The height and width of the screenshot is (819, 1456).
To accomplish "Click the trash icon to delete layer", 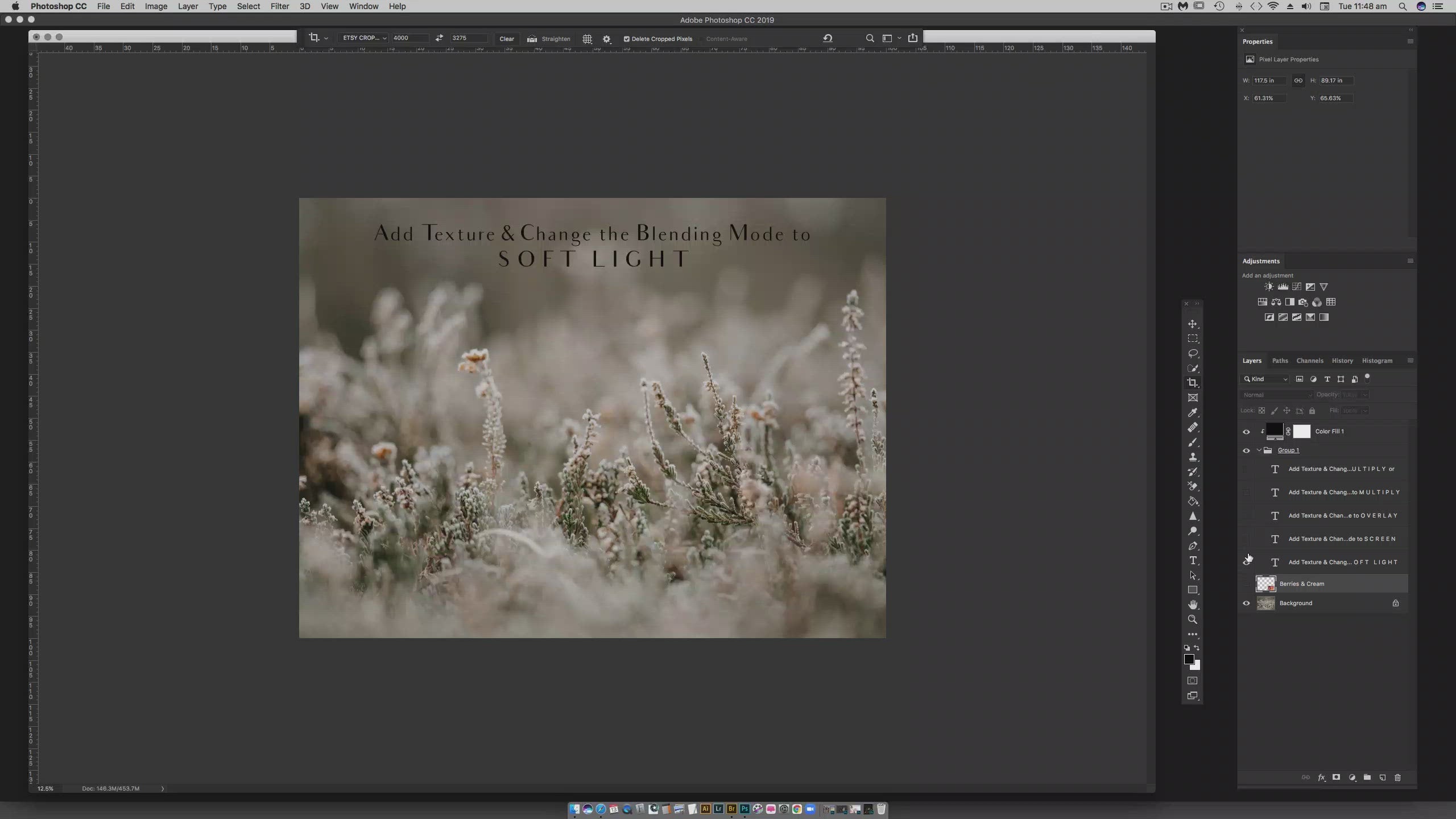I will pos(1397,777).
